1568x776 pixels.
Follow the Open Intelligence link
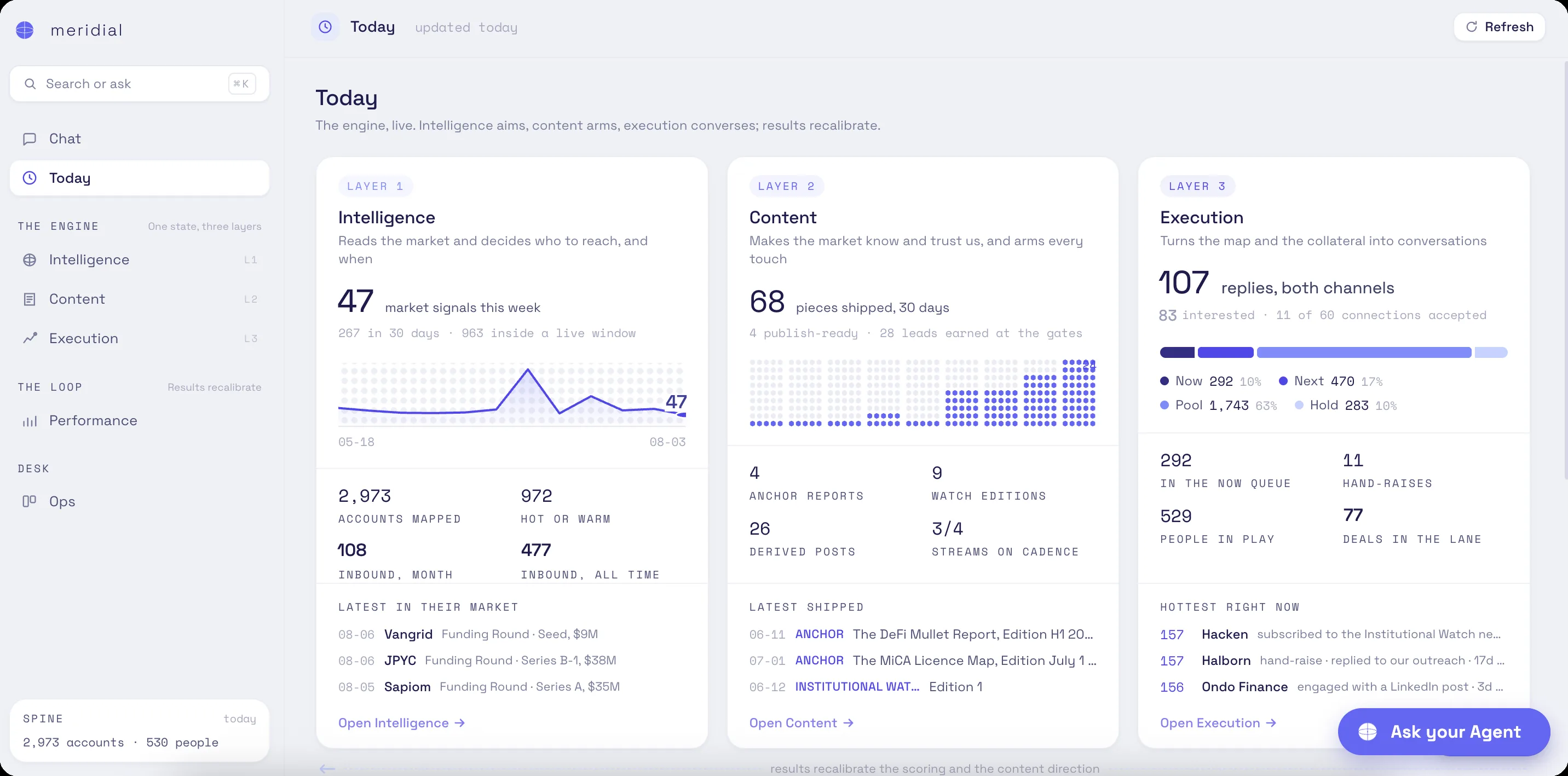coord(402,723)
